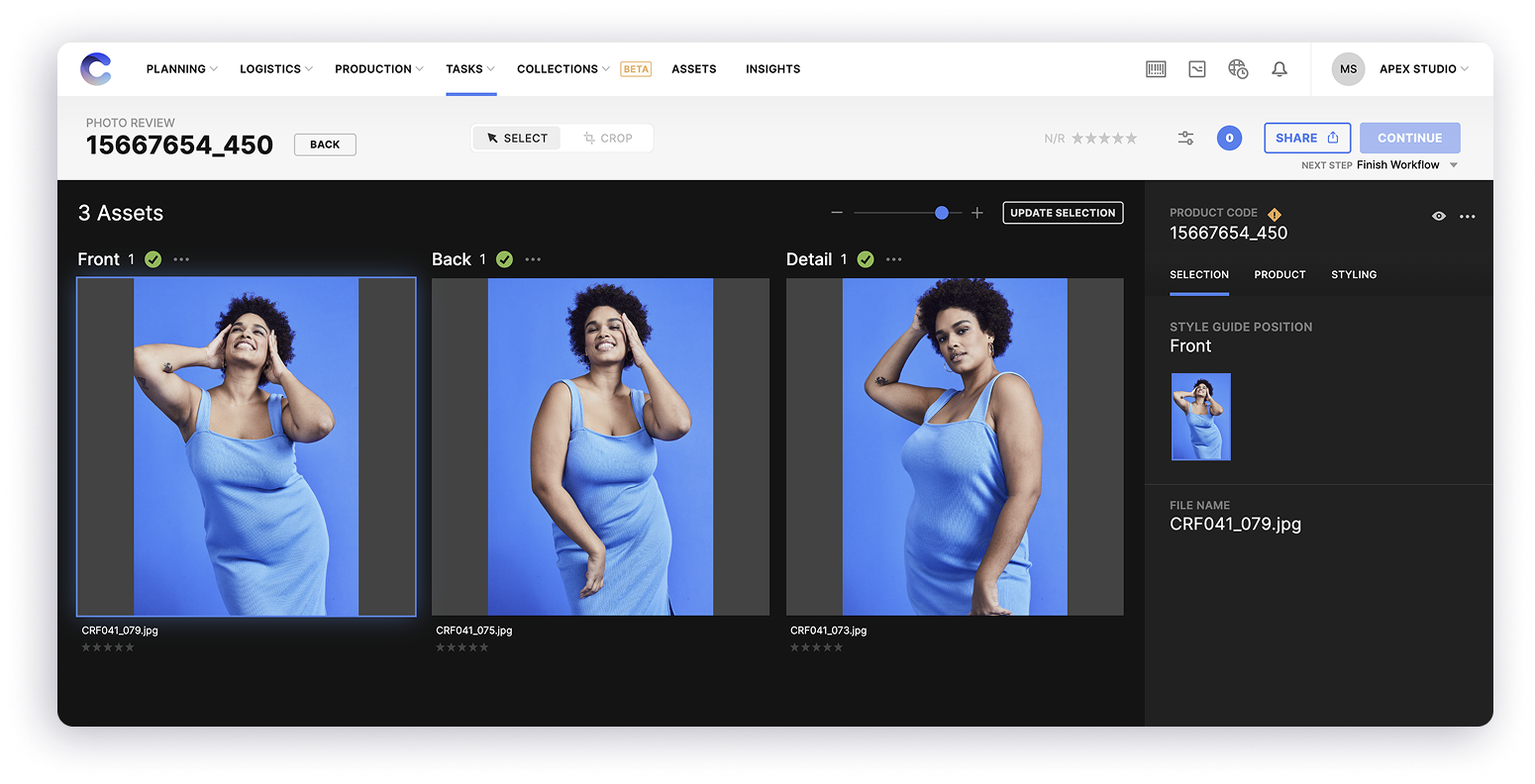Rate CRF041_075.jpg with stars
This screenshot has height=784, width=1535.
pos(461,647)
